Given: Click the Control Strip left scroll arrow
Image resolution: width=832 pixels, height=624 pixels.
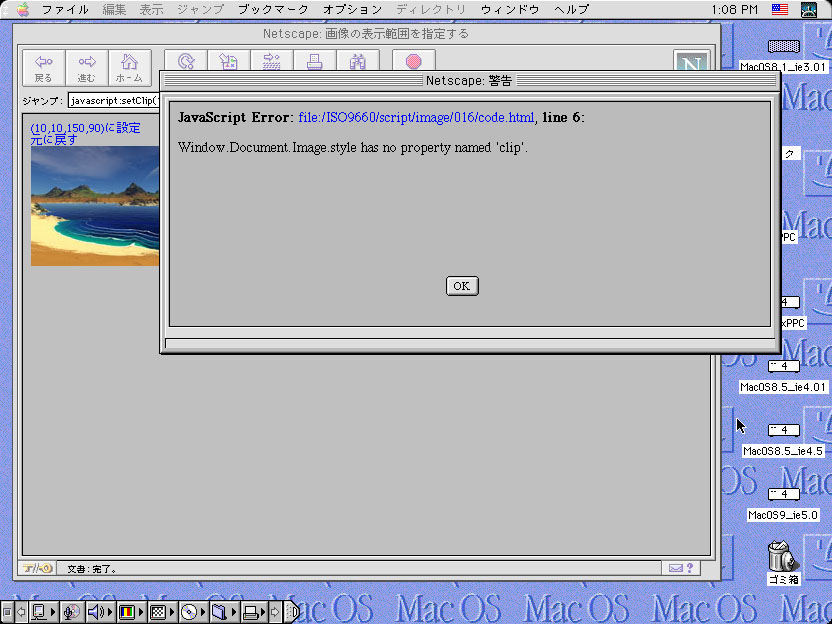Looking at the screenshot, I should pos(21,612).
